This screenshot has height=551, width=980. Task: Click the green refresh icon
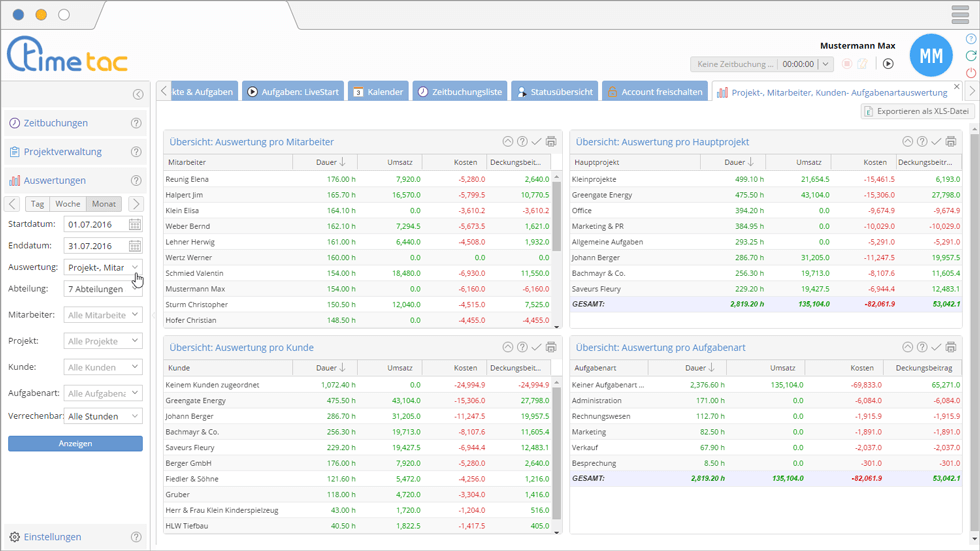click(x=970, y=56)
